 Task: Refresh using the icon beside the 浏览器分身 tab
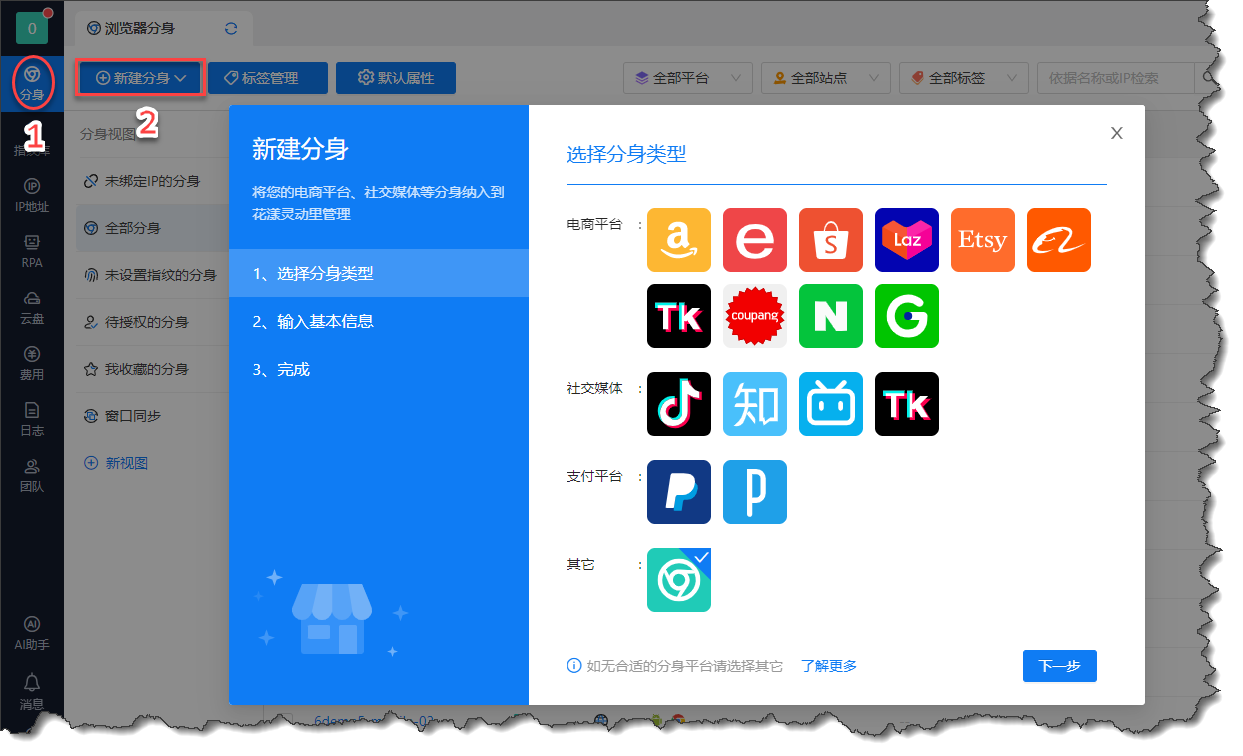231,29
